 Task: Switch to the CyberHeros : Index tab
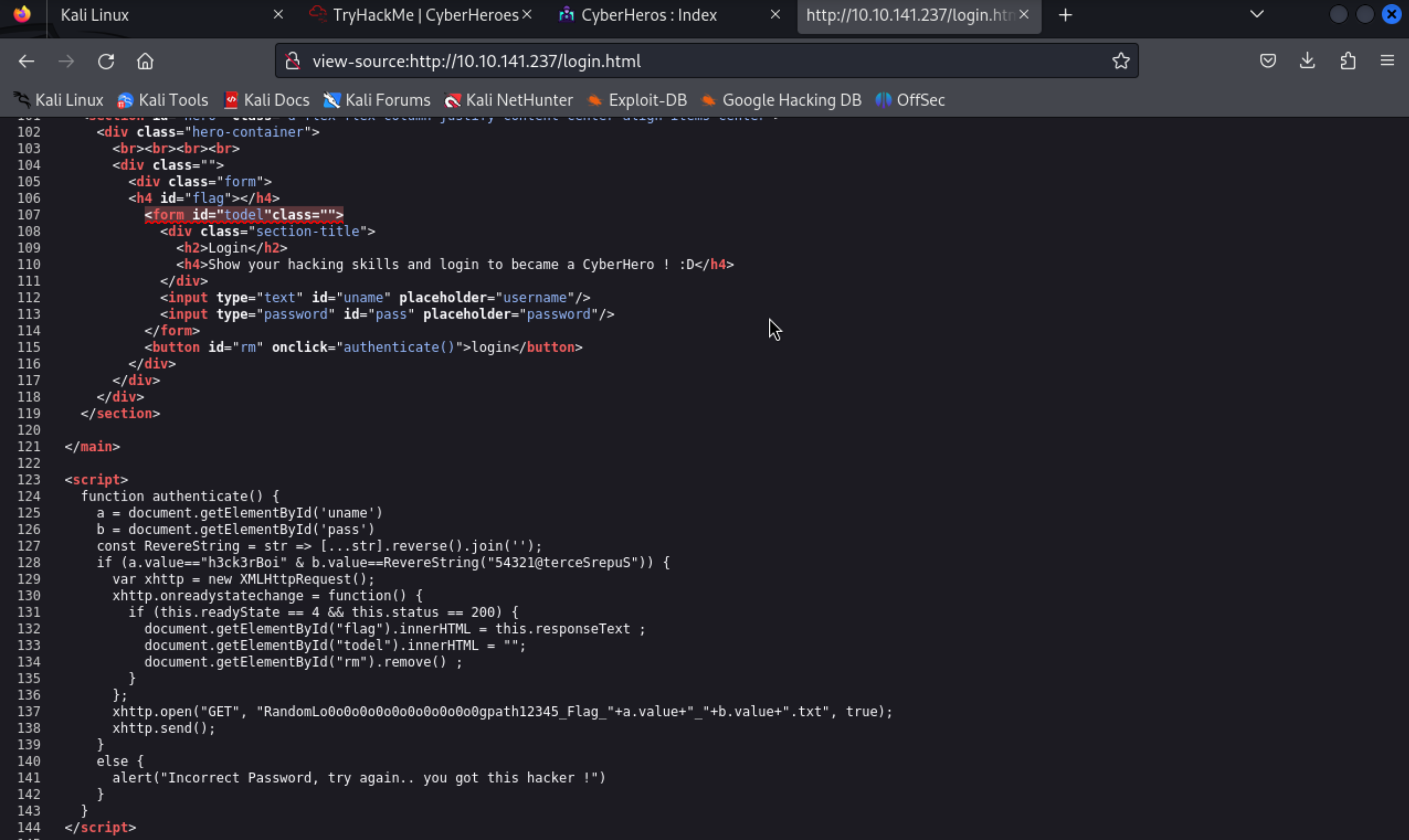point(669,15)
